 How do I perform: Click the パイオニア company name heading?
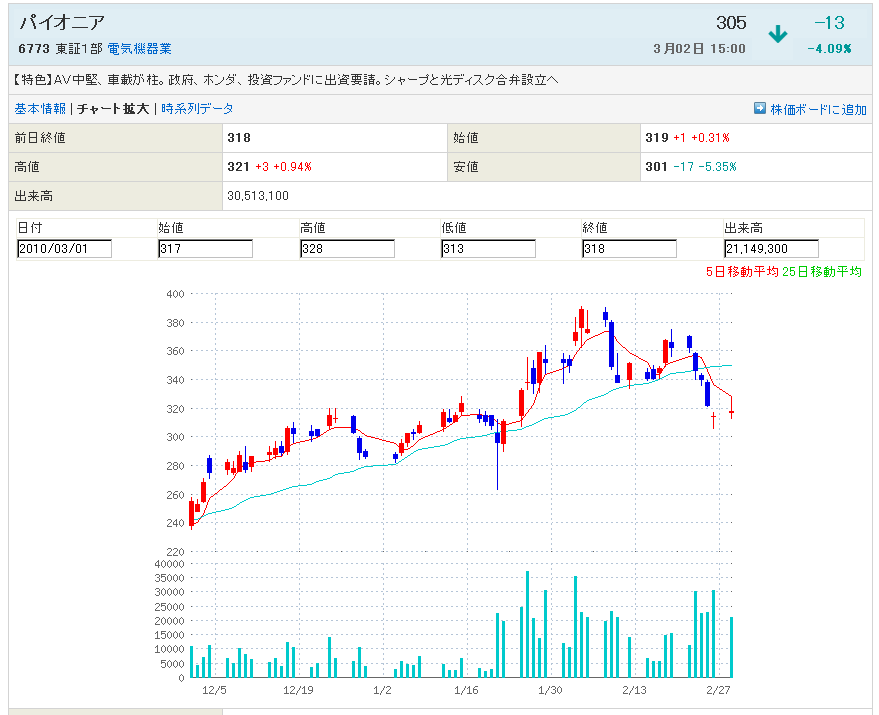tap(62, 22)
